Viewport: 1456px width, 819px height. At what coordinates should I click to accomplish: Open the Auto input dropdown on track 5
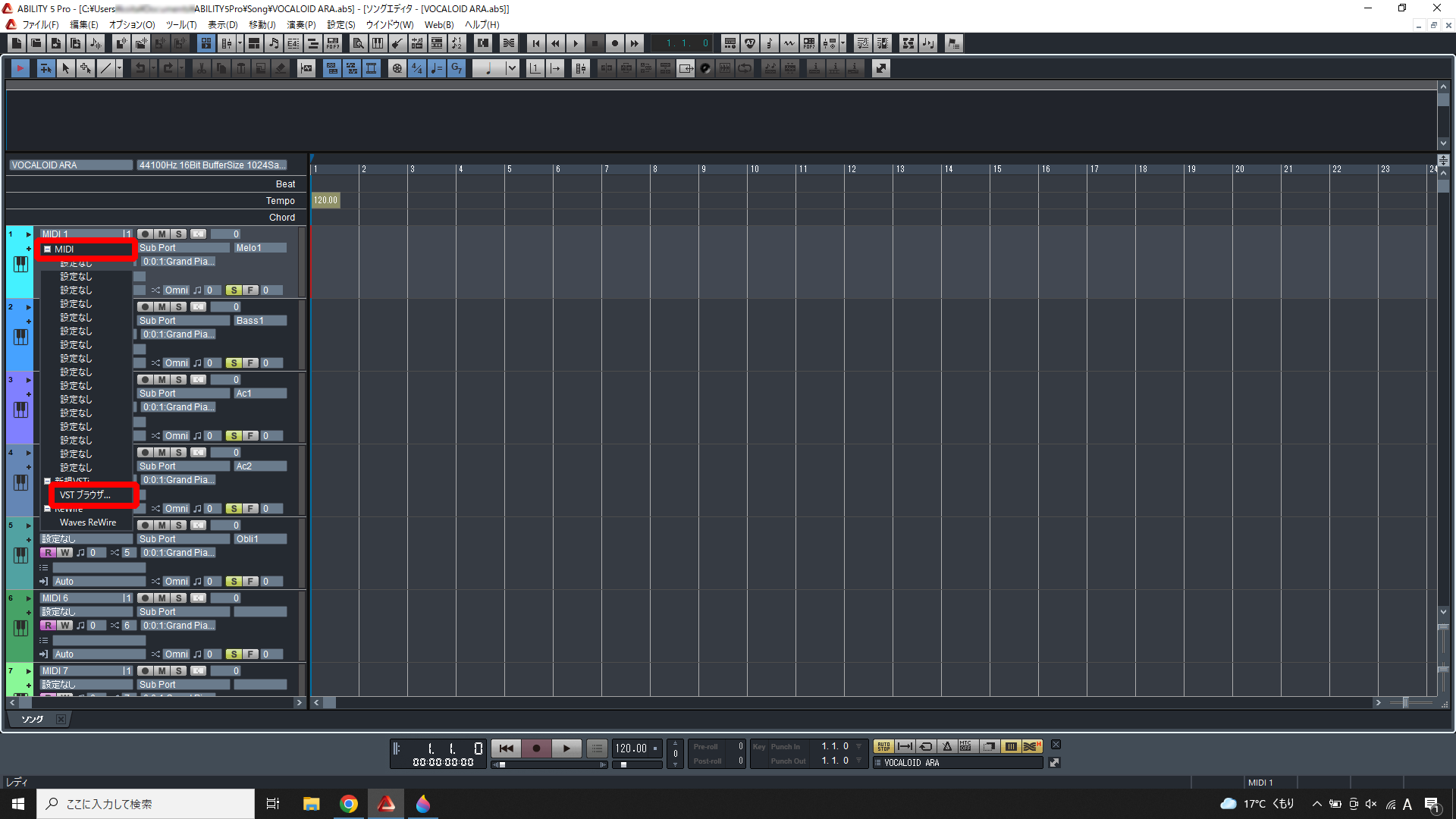pos(99,582)
